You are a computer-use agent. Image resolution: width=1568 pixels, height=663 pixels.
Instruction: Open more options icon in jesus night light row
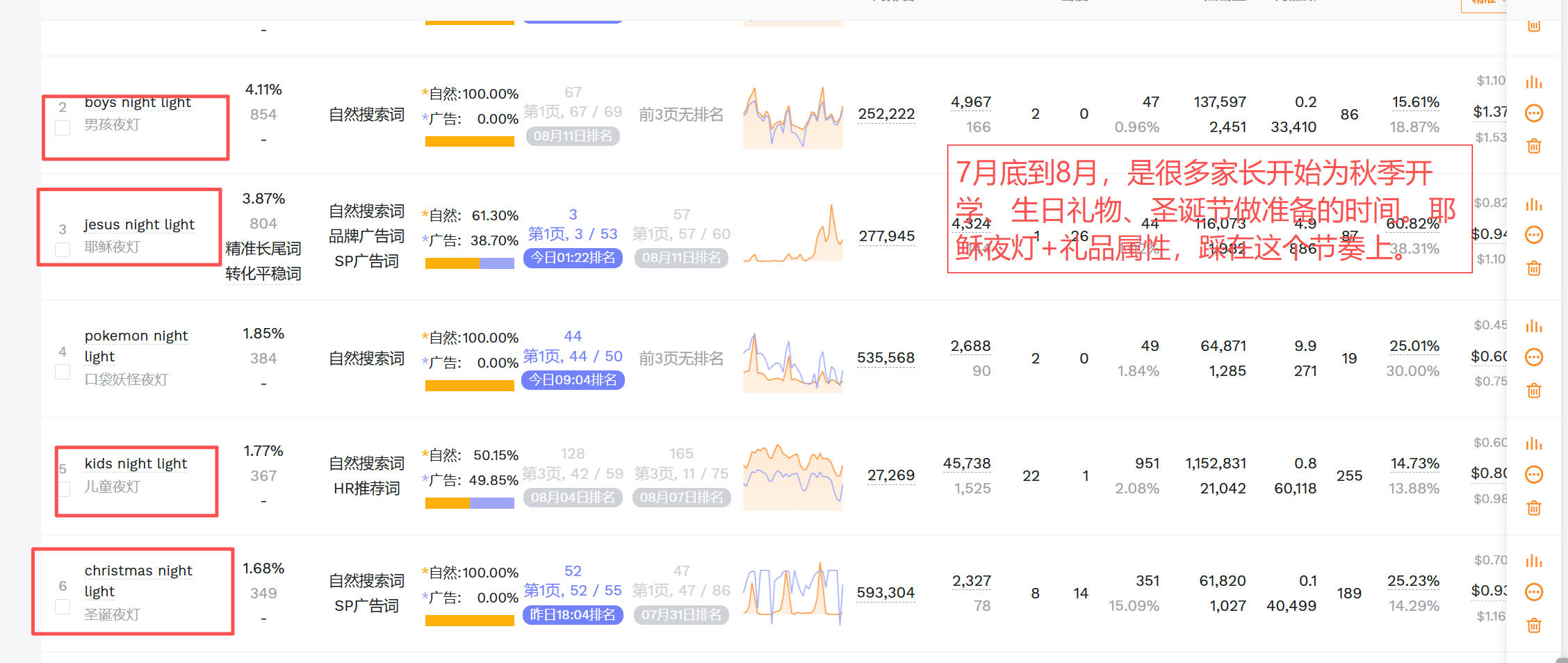tap(1533, 235)
